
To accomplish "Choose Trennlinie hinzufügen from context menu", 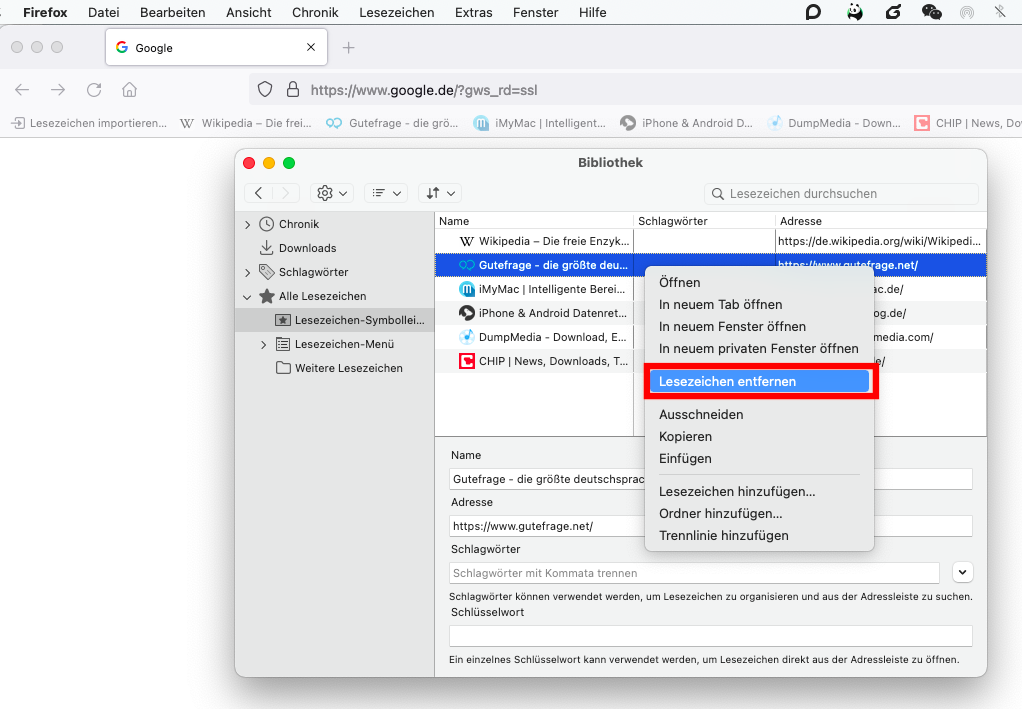I will [x=723, y=536].
